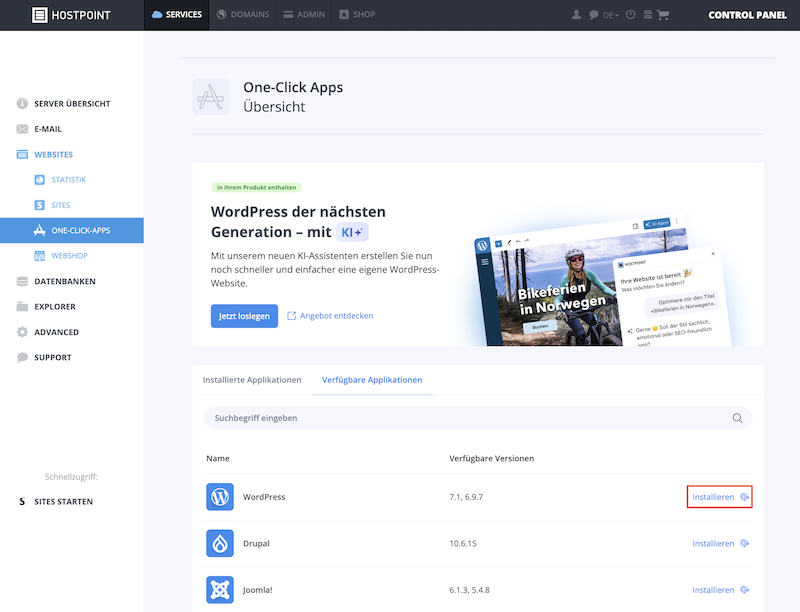Switch to Verfügbare Applikationen tab
The width and height of the screenshot is (800, 612).
[372, 380]
